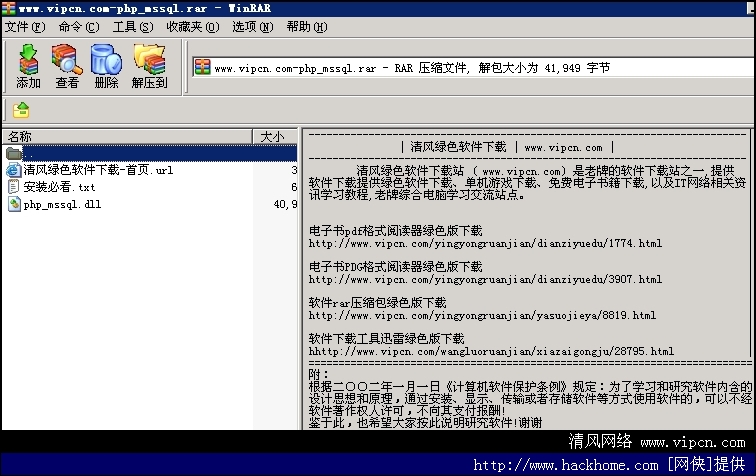Click the archive icon in address bar
Image resolution: width=756 pixels, height=476 pixels.
point(202,67)
